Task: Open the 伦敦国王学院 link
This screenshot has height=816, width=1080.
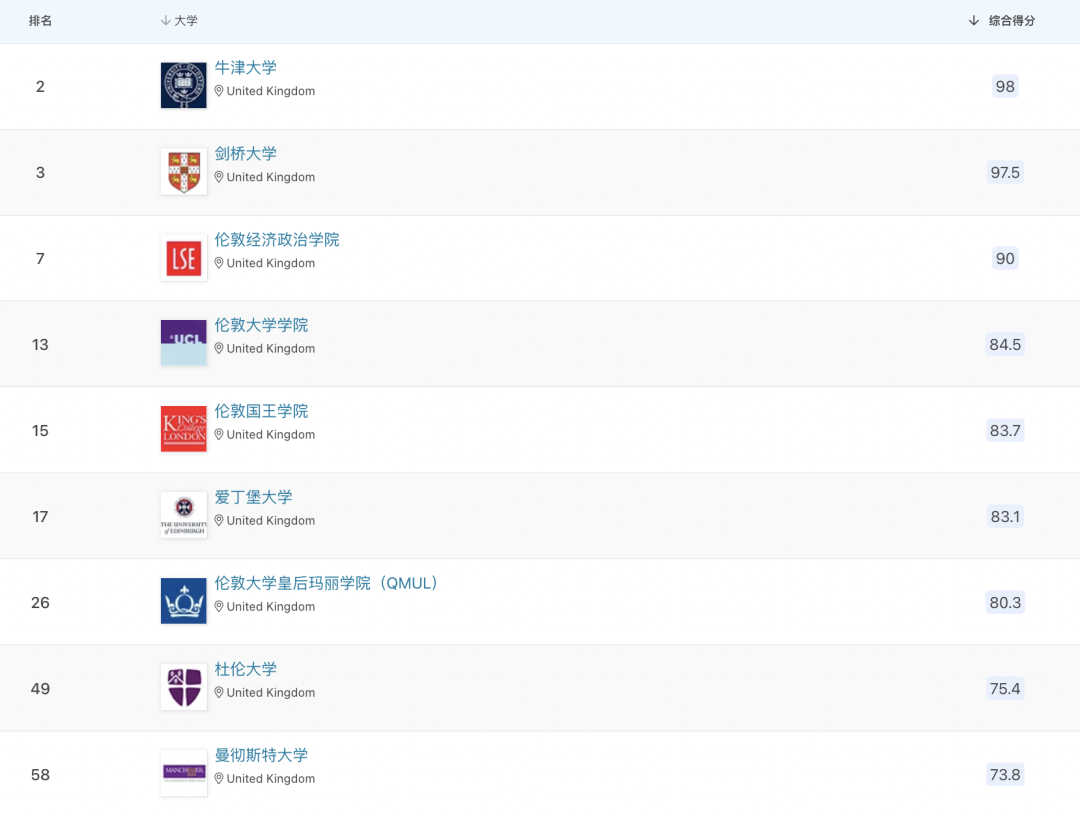Action: click(261, 411)
